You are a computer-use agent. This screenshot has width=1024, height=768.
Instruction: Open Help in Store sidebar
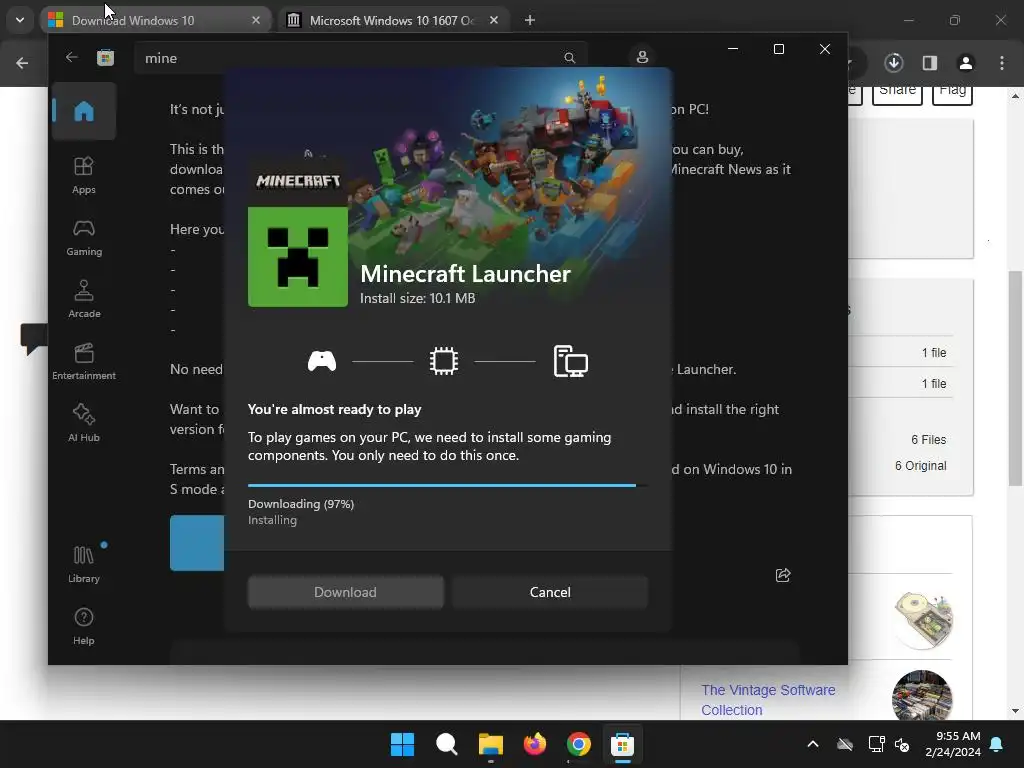tap(84, 626)
